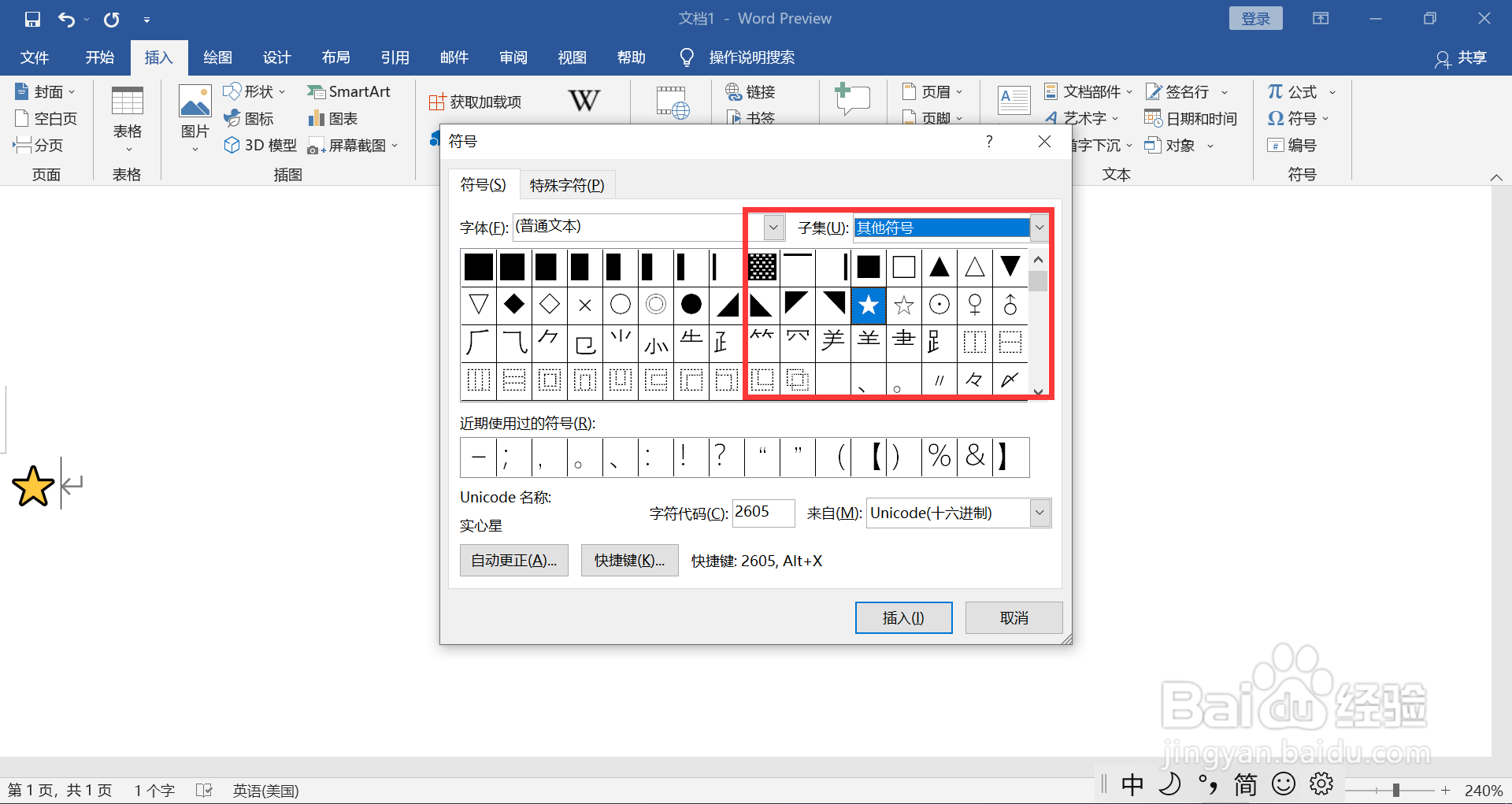This screenshot has height=804, width=1512.
Task: Click the Cancel (取消) button
Action: [1014, 618]
